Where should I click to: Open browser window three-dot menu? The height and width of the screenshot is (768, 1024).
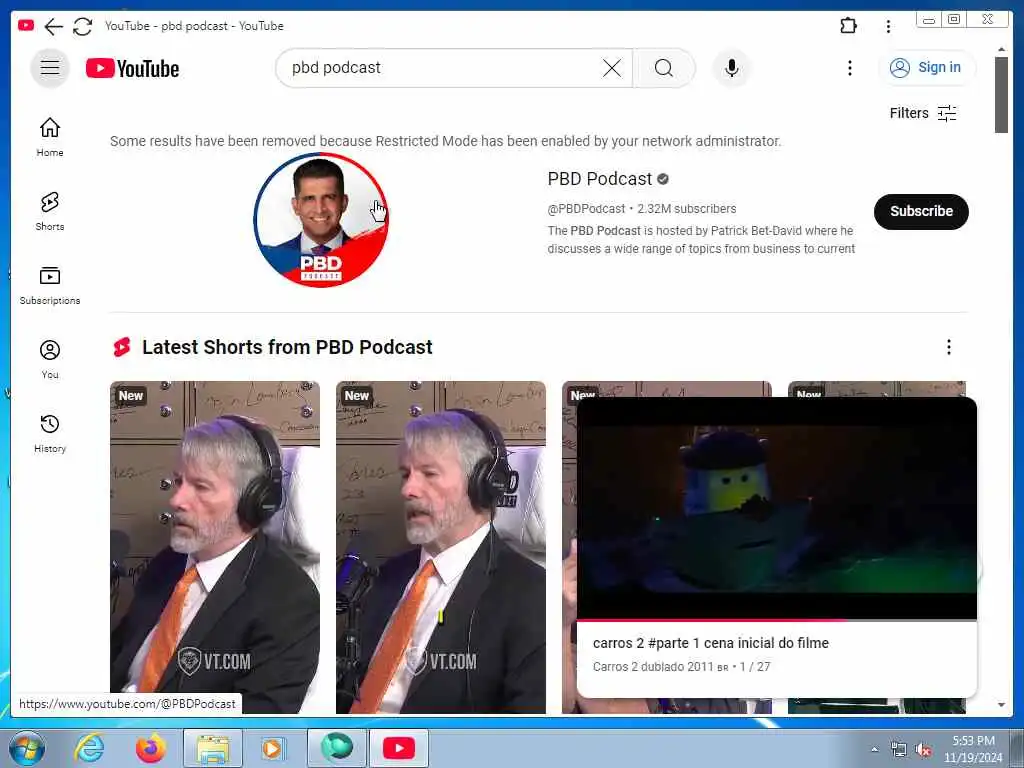point(888,26)
